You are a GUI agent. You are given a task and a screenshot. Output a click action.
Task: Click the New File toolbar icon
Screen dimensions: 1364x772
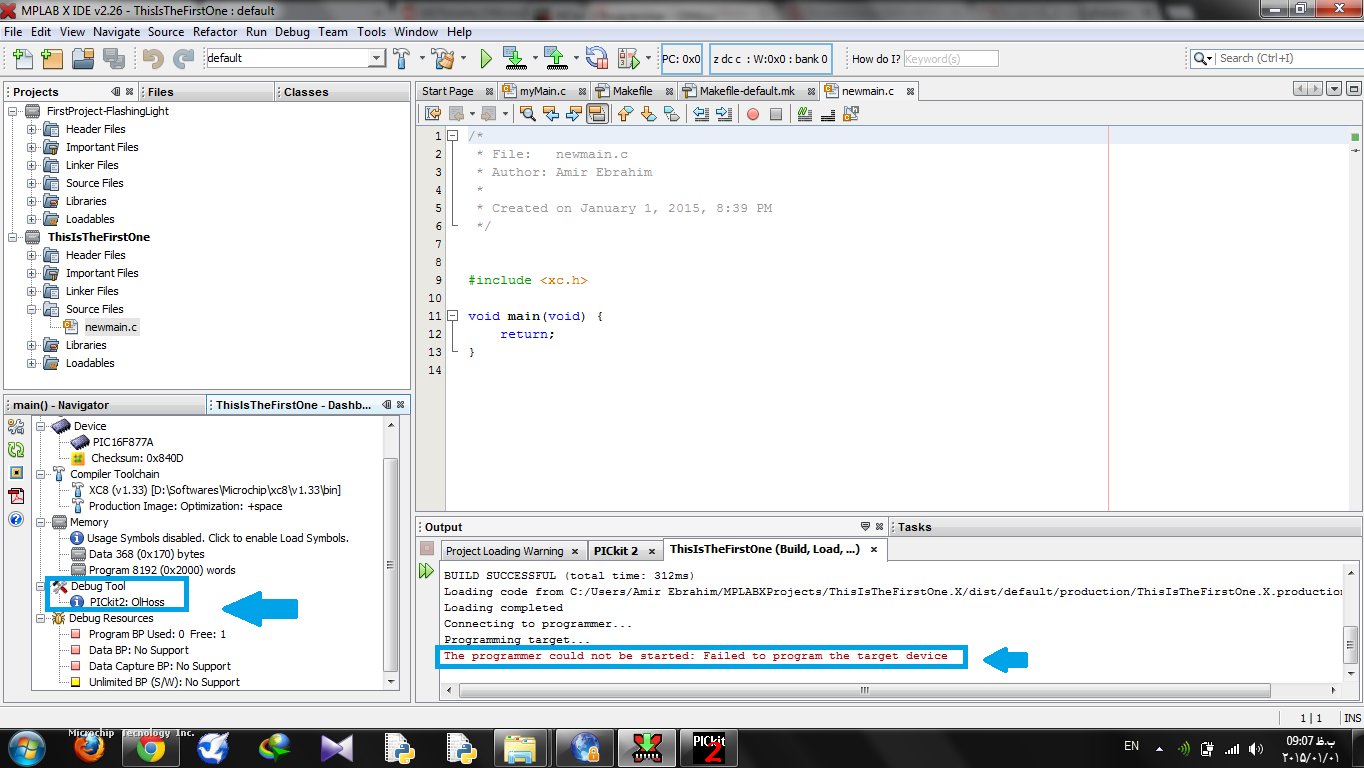coord(22,58)
